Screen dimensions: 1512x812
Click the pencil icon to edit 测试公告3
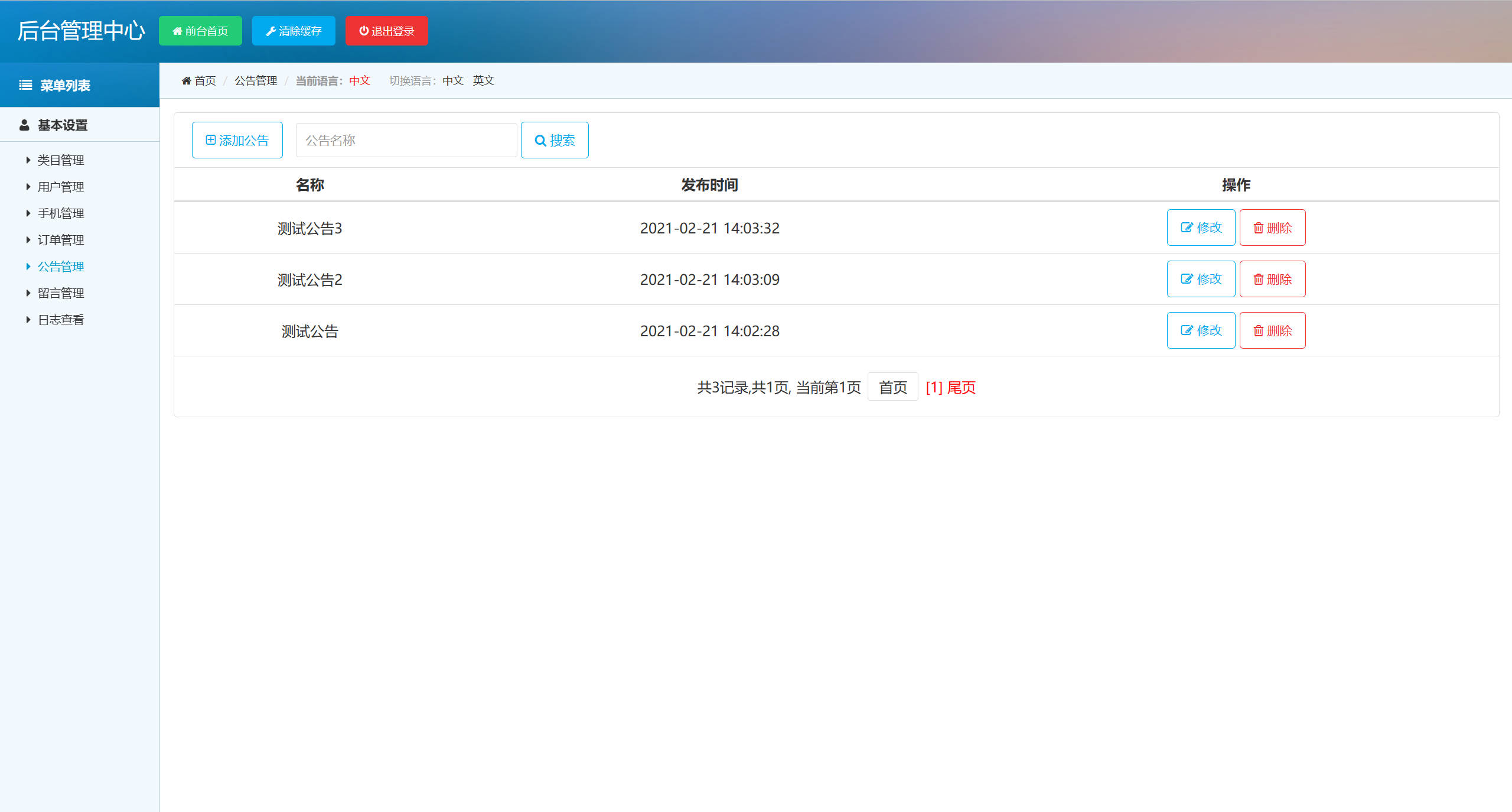[1187, 228]
